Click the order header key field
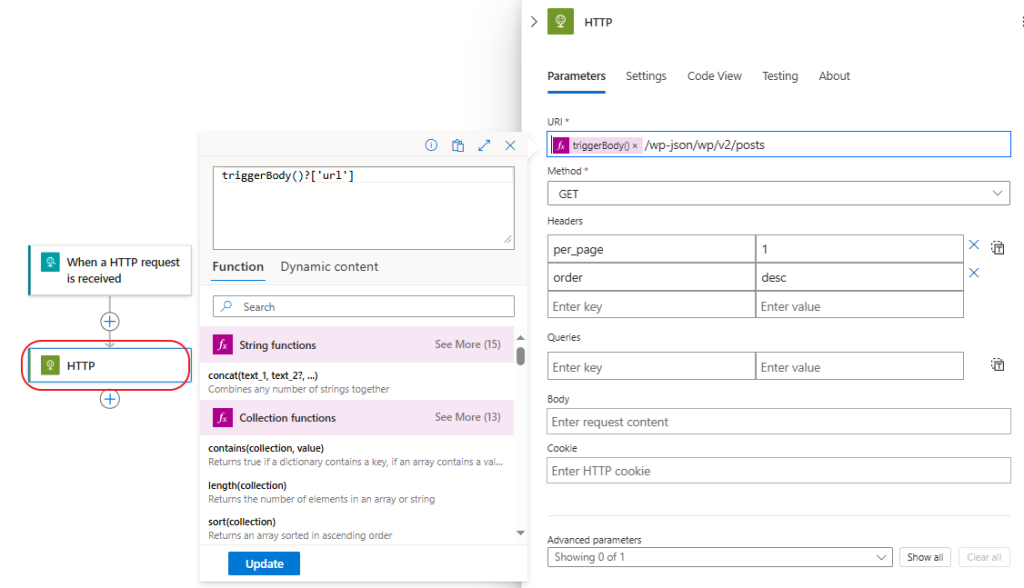 (651, 277)
